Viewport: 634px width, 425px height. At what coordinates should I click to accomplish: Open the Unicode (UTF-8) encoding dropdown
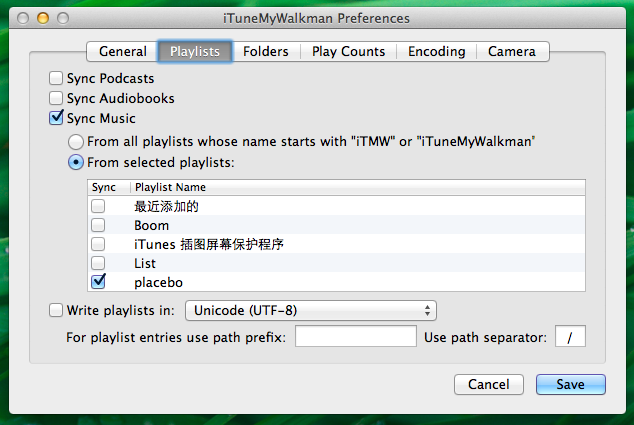[310, 311]
